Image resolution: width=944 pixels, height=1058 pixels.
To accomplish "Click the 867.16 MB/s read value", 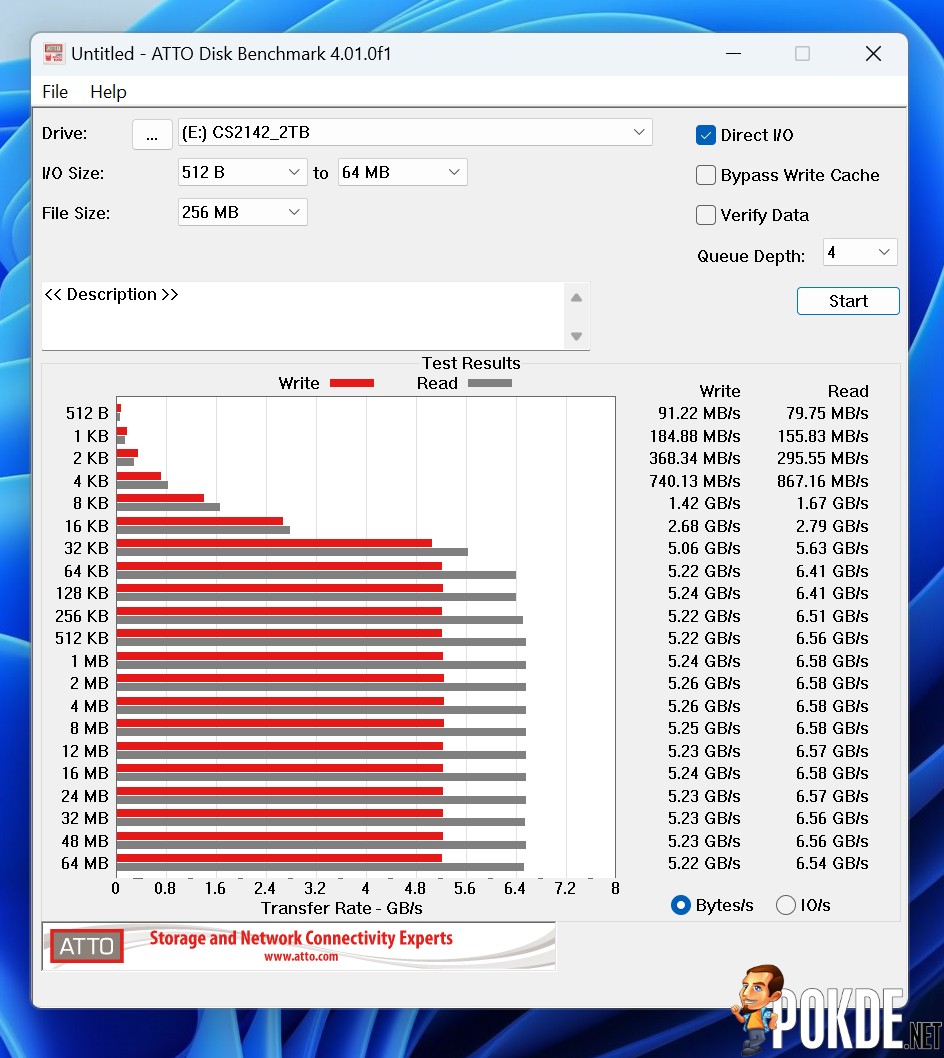I will pyautogui.click(x=823, y=482).
